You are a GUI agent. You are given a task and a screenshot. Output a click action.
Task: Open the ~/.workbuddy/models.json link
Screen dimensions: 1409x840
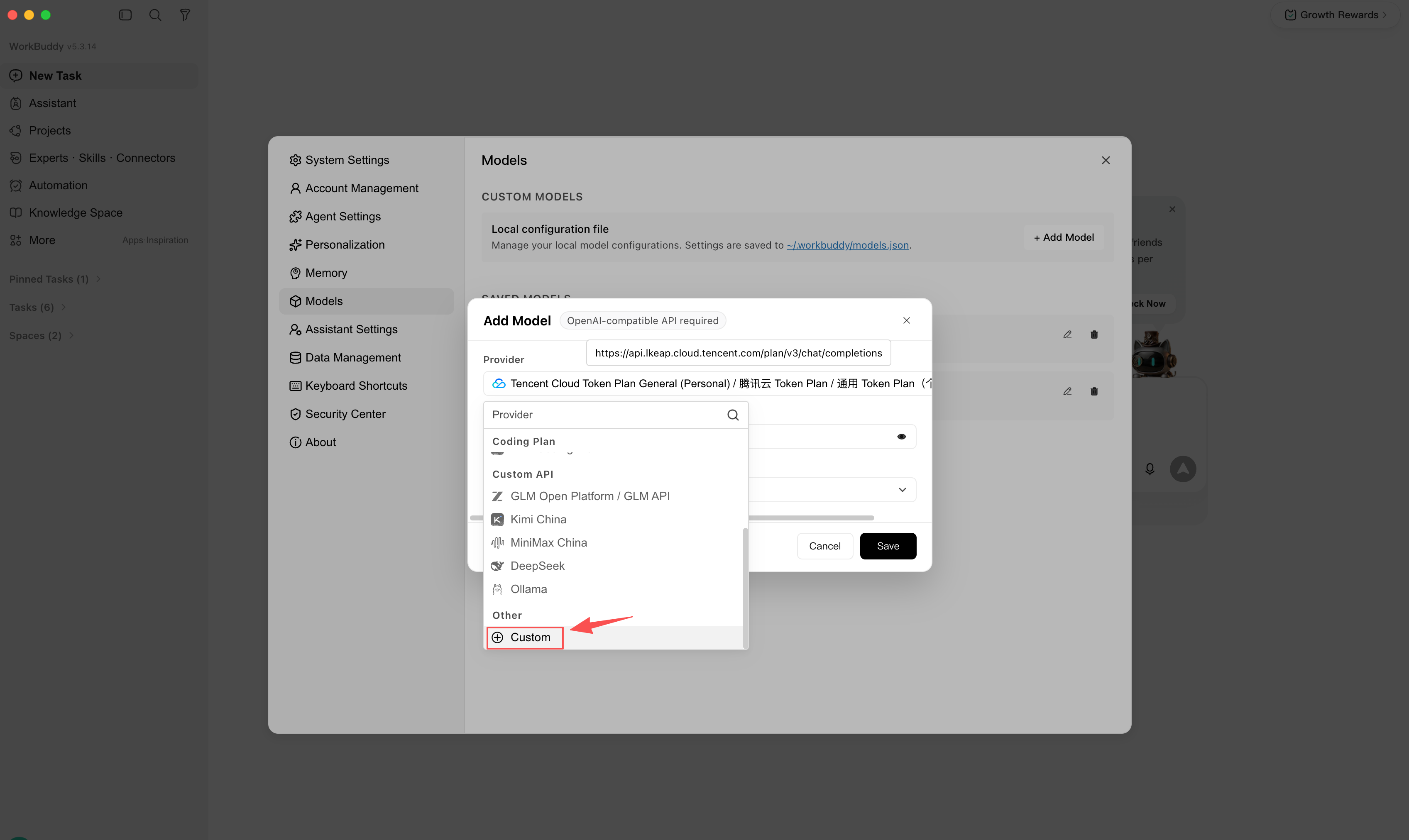(847, 245)
